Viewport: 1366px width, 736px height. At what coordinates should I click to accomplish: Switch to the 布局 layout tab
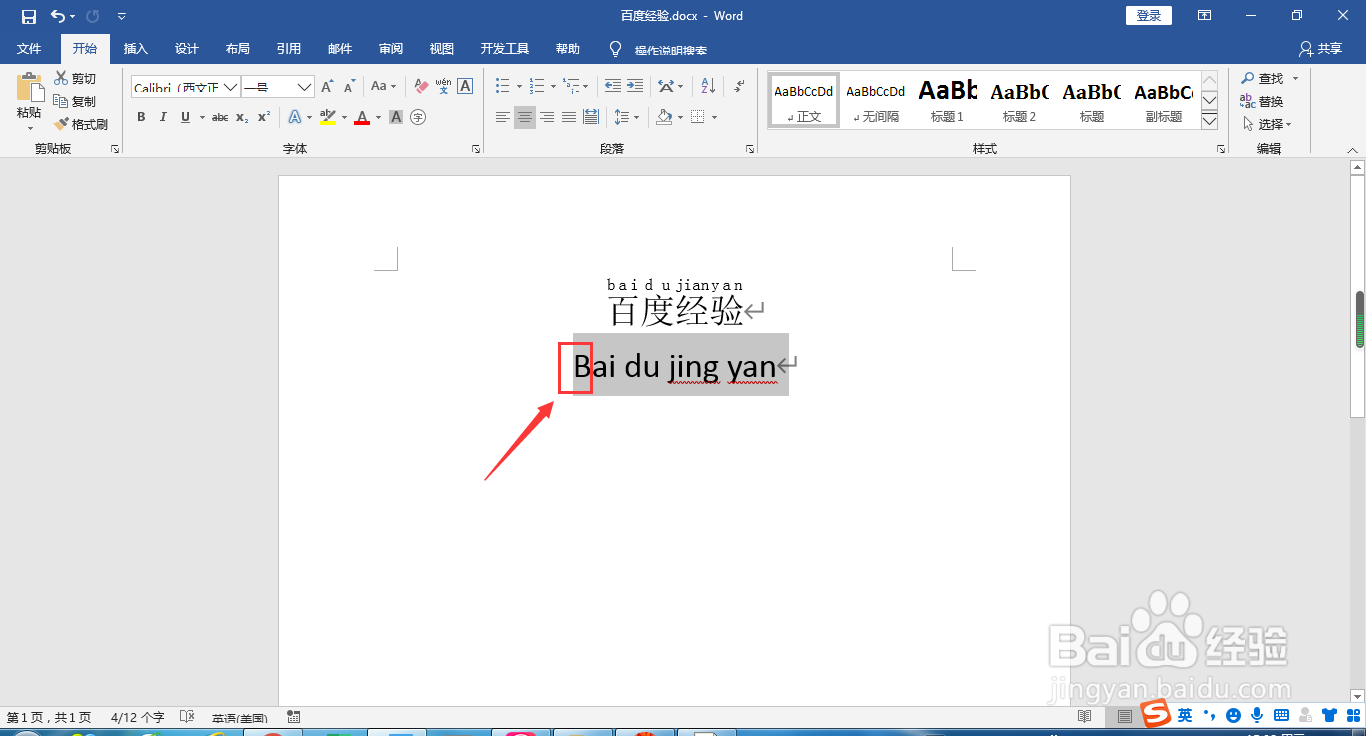(x=238, y=48)
